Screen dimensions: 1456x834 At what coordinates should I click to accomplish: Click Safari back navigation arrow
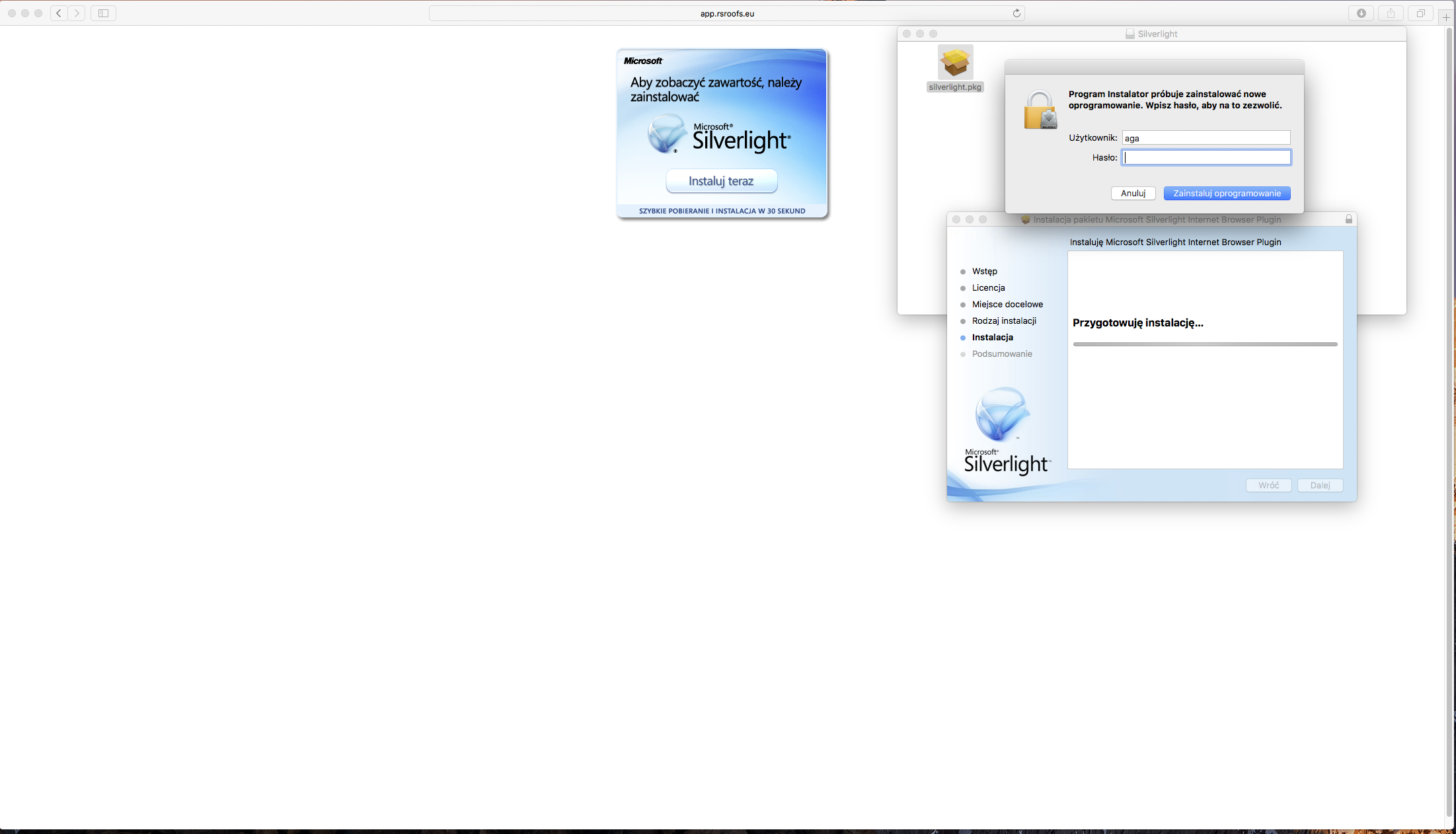click(59, 13)
